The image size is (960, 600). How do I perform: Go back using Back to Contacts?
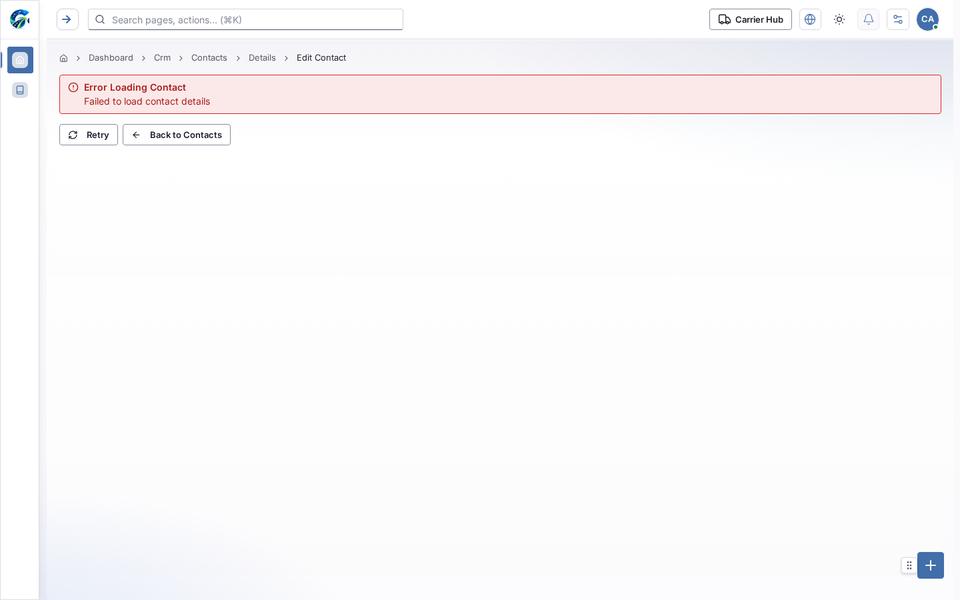coord(177,135)
